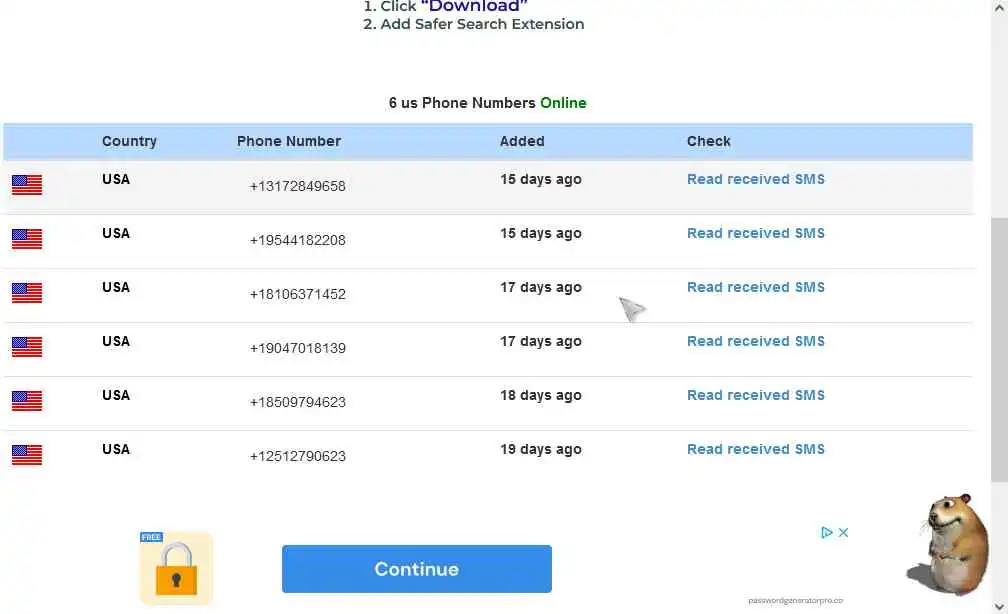The image size is (1008, 614).
Task: Click scrollbar down arrow at bottom
Action: click(x=998, y=606)
